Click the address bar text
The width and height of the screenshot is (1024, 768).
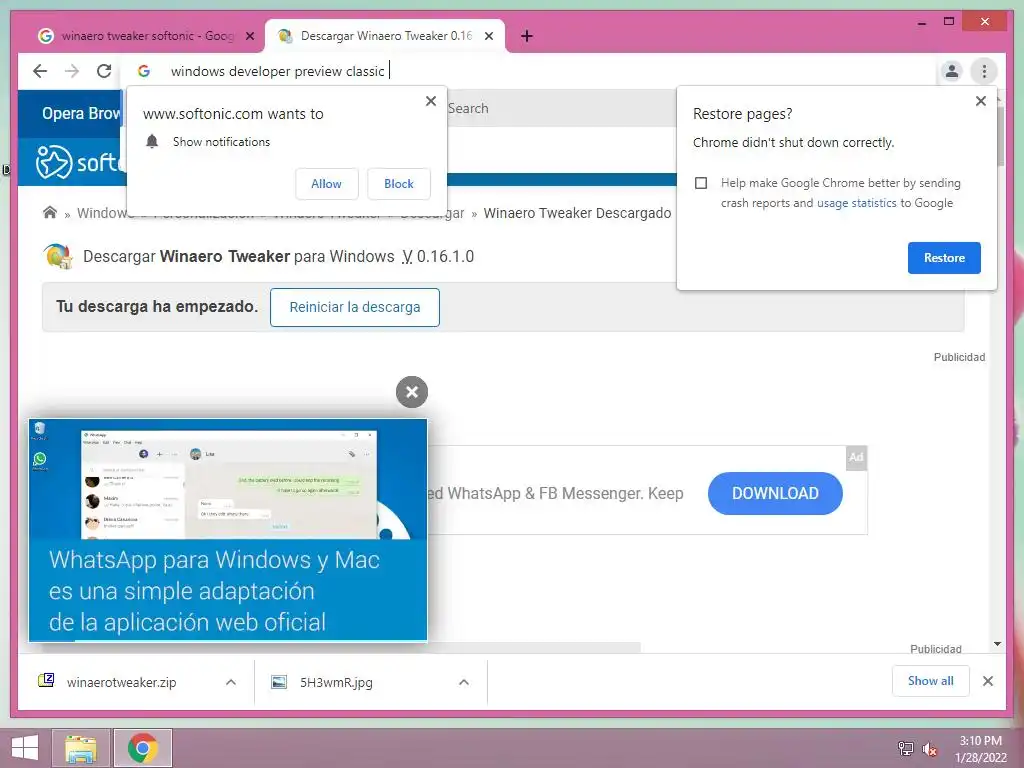pos(278,71)
